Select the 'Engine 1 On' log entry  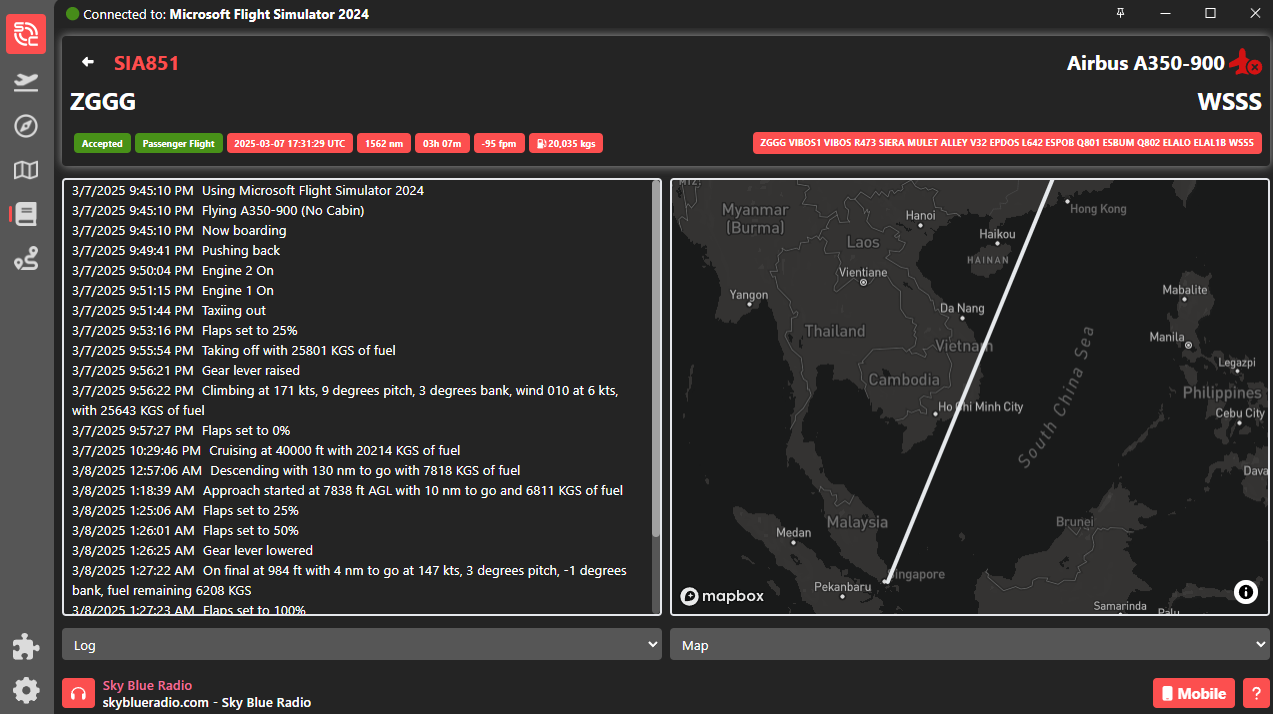[x=173, y=290]
